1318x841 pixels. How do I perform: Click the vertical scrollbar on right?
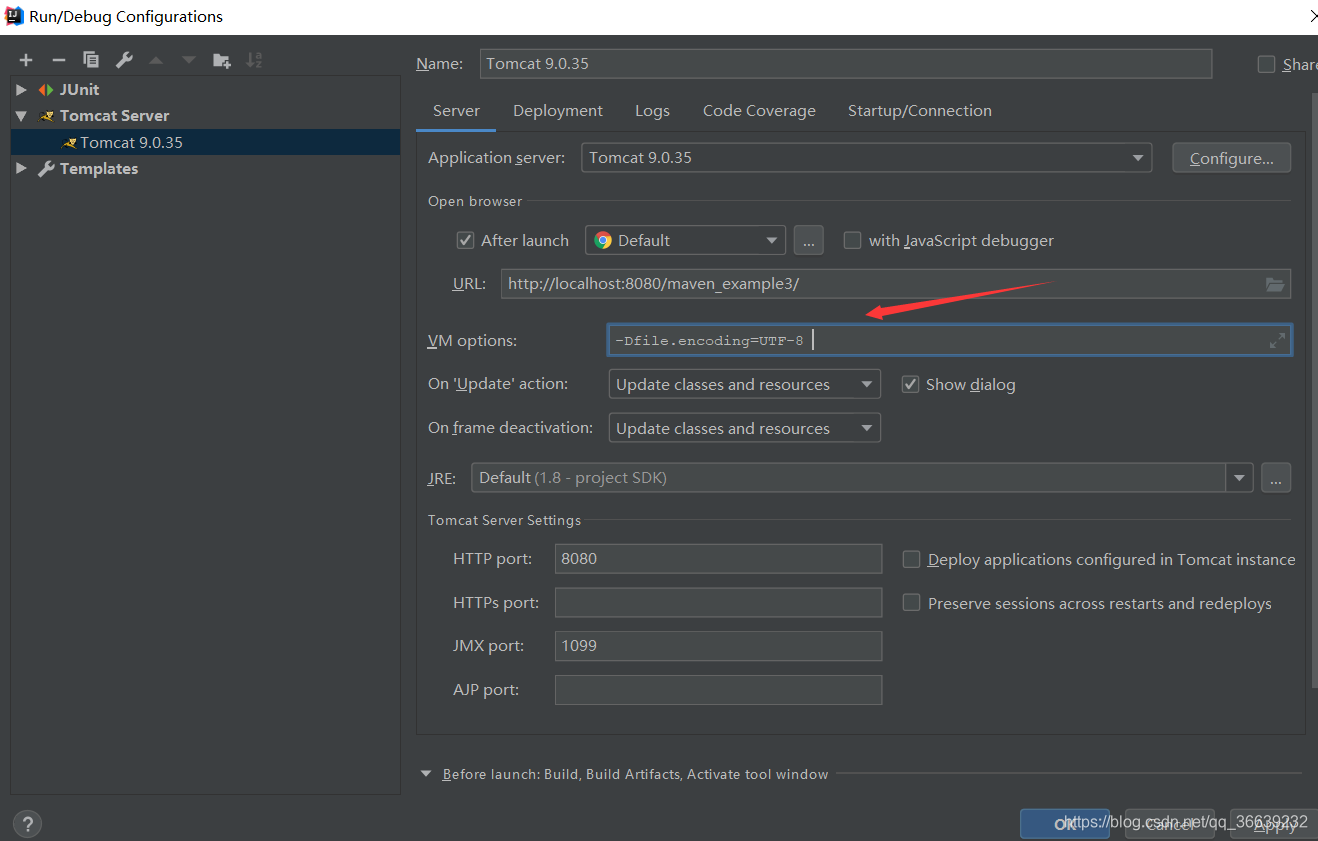pyautogui.click(x=1313, y=390)
